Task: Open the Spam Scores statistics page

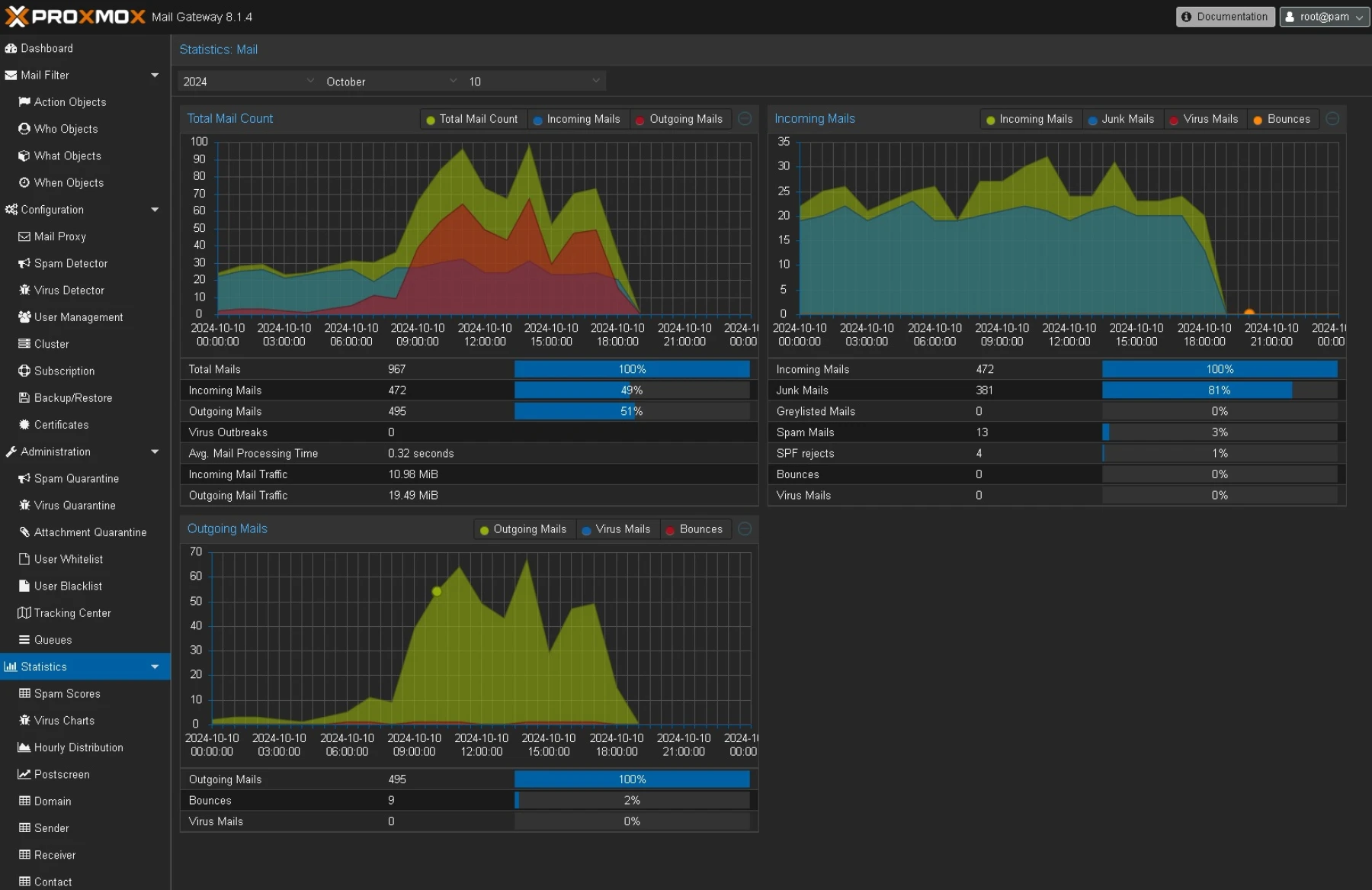Action: click(67, 693)
